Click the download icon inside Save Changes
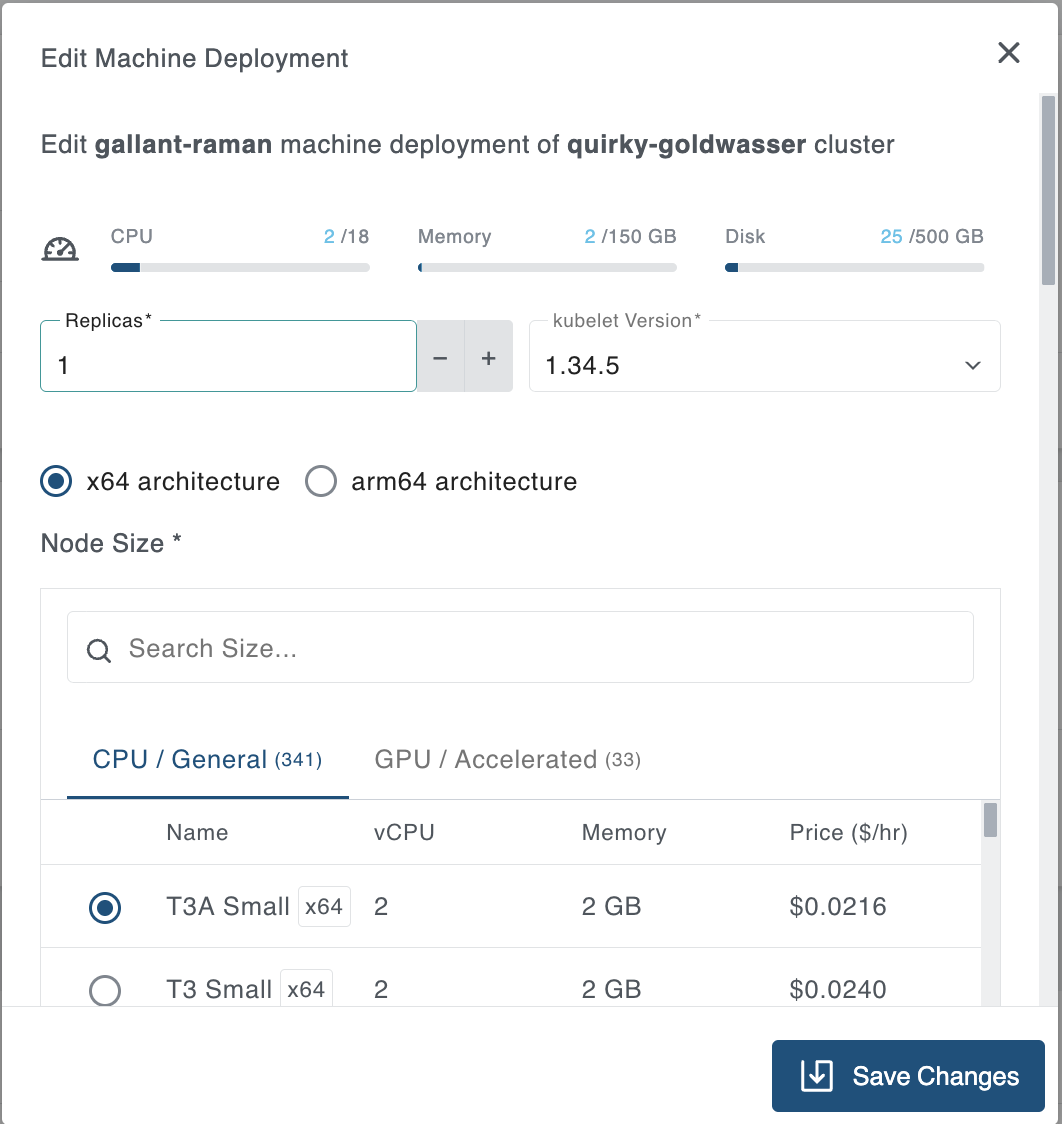Image resolution: width=1062 pixels, height=1124 pixels. tap(816, 1075)
